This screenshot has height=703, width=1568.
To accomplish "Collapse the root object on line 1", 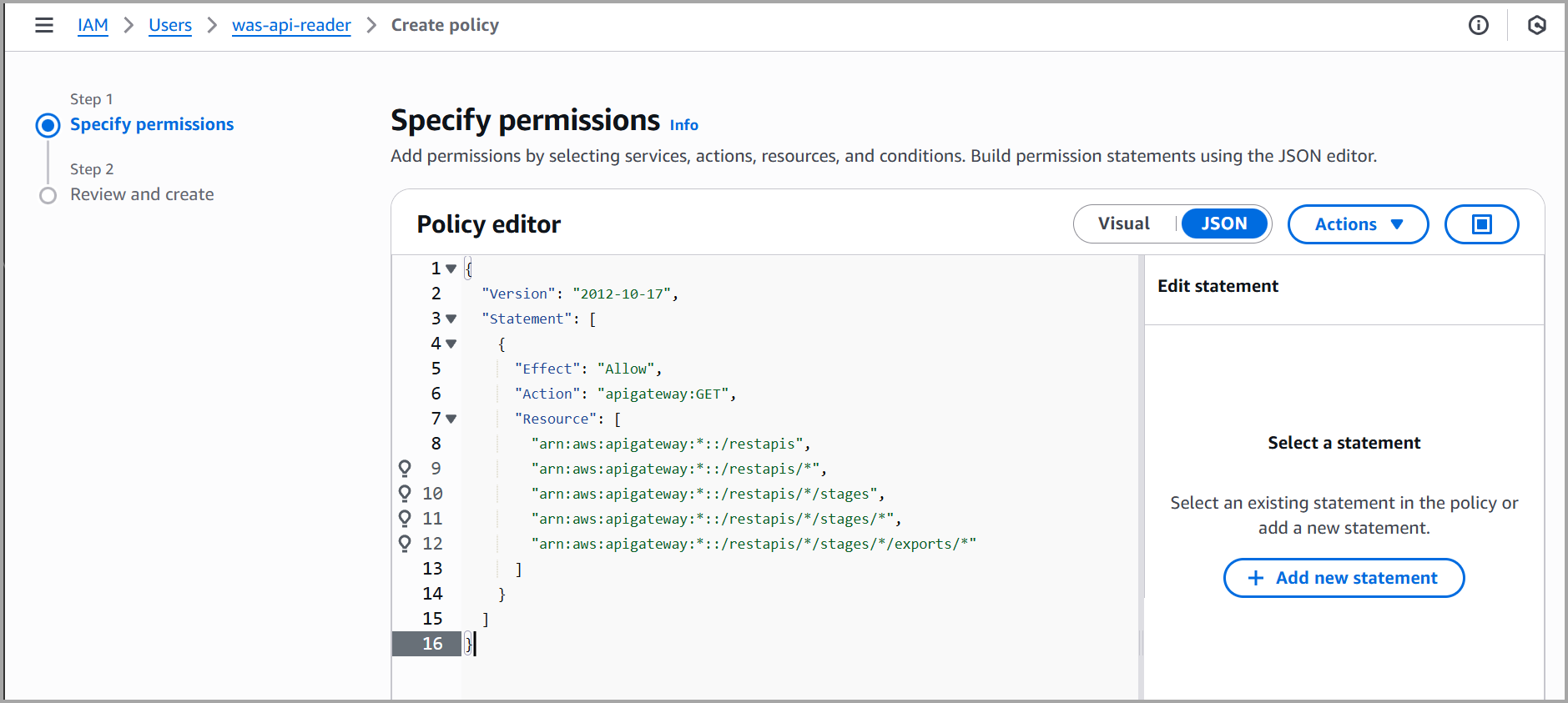I will click(451, 269).
